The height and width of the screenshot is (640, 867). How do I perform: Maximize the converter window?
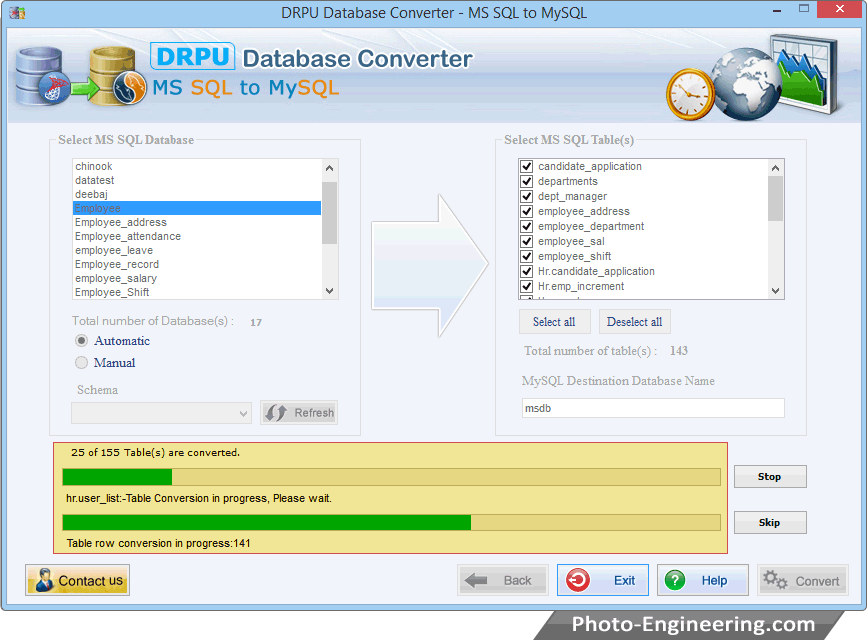coord(803,9)
